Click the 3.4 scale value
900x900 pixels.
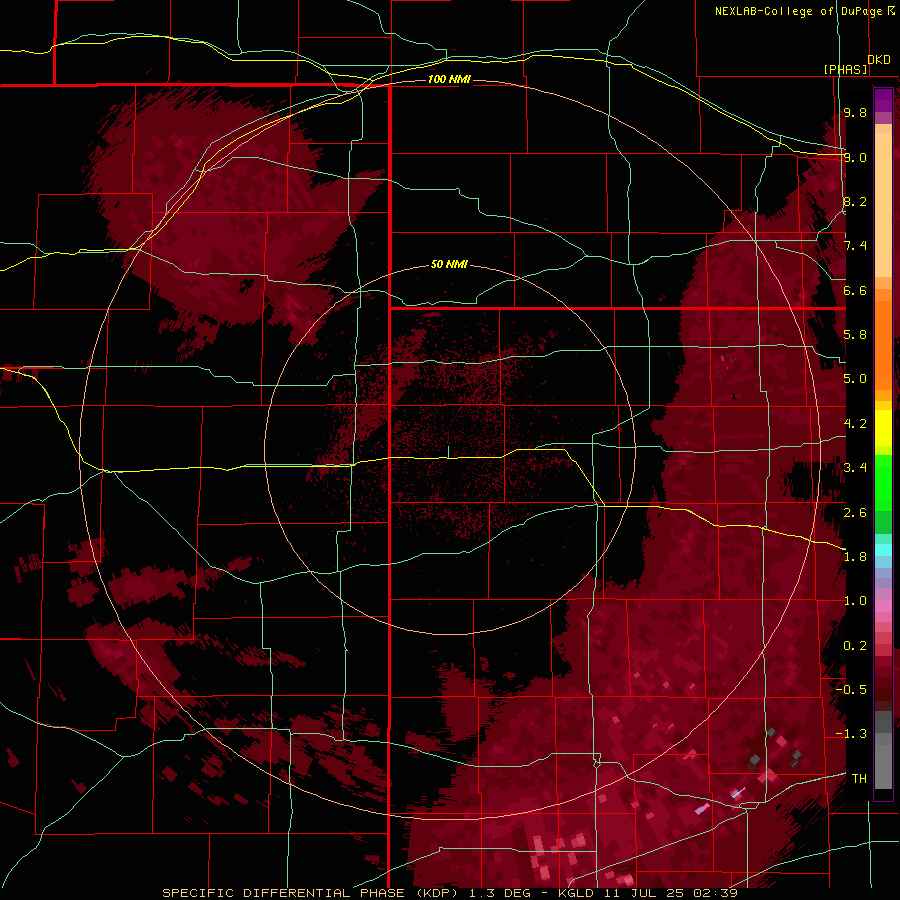[855, 468]
